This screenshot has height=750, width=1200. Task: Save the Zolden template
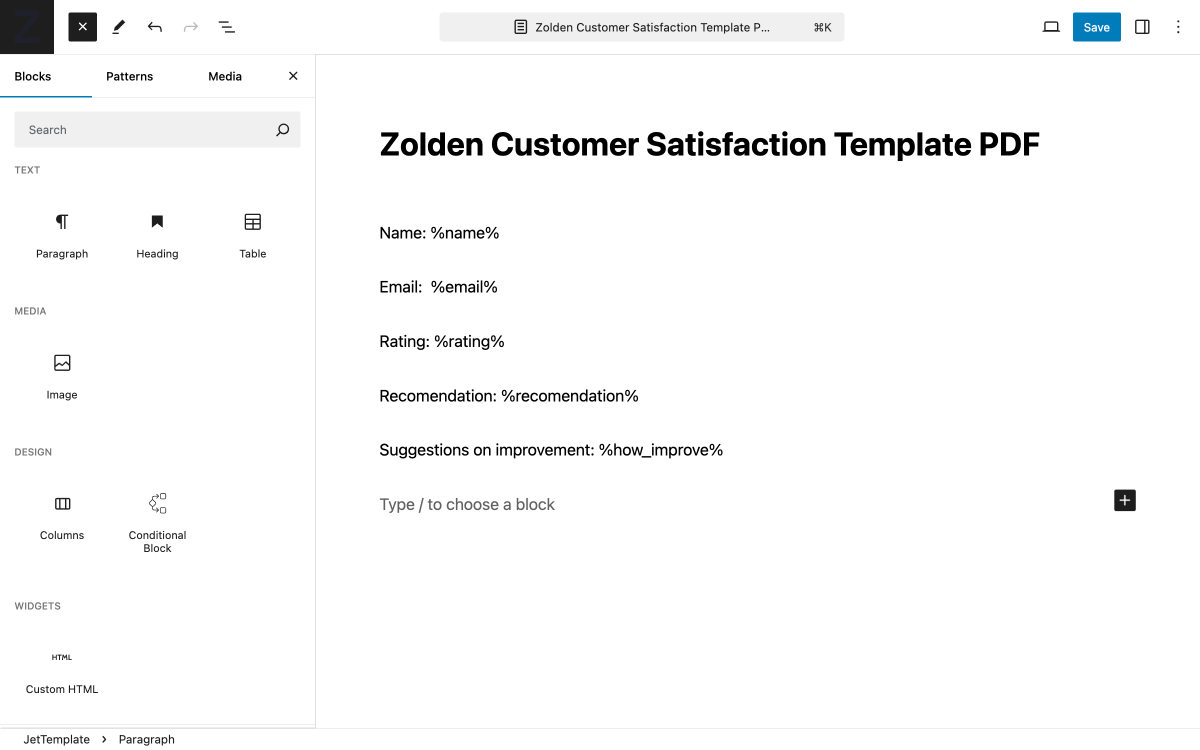click(1096, 27)
